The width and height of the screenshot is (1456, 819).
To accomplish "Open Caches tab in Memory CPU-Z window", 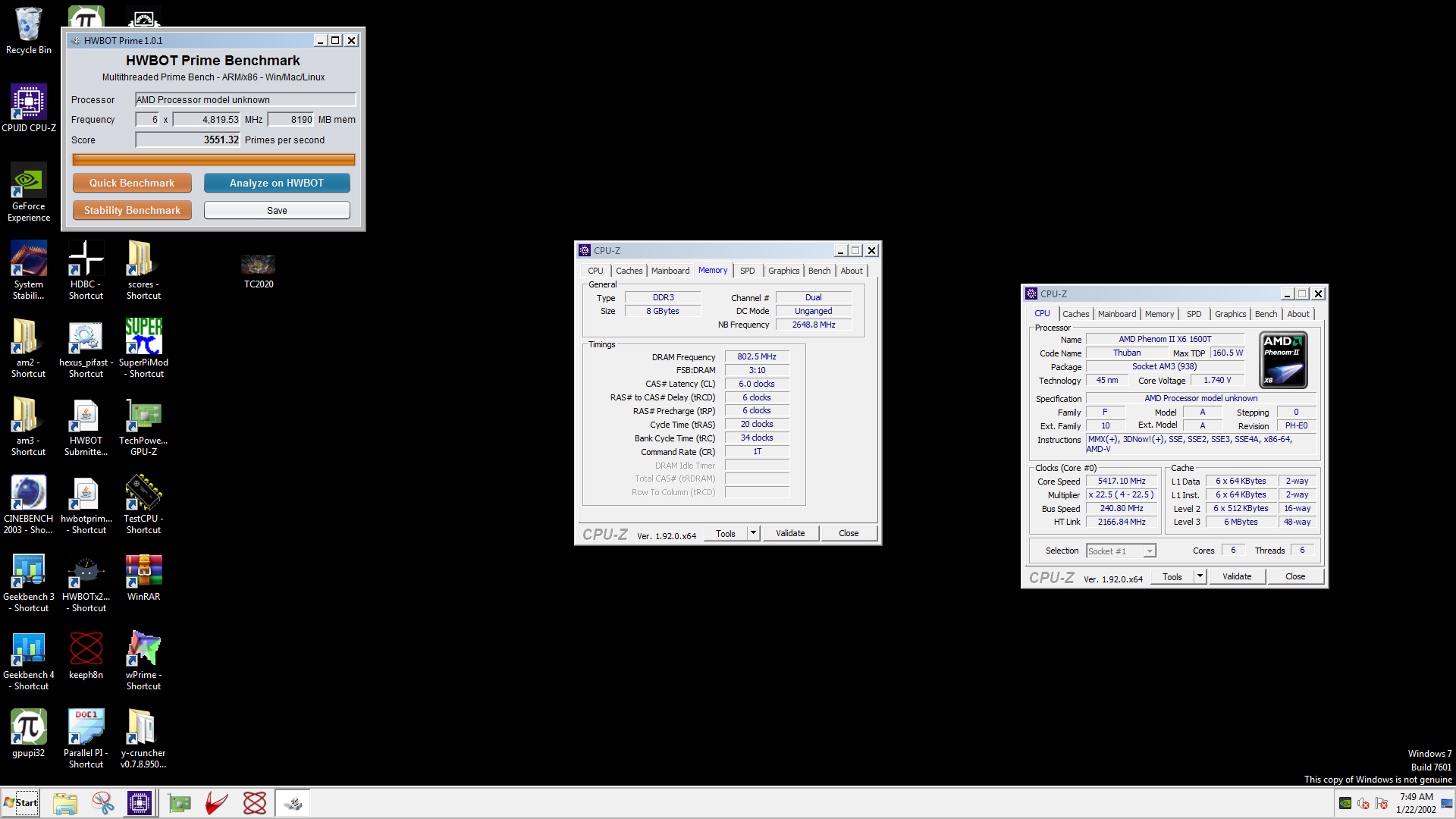I will 629,271.
